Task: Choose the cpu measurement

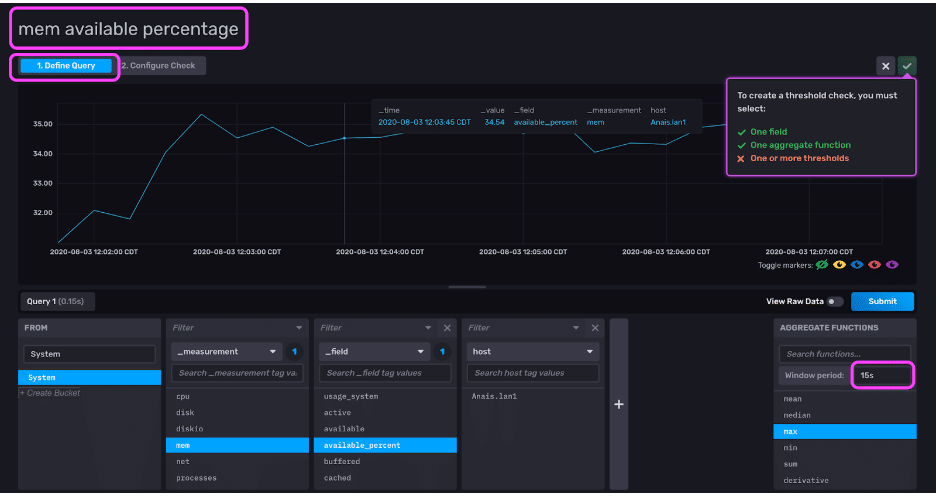Action: point(237,396)
